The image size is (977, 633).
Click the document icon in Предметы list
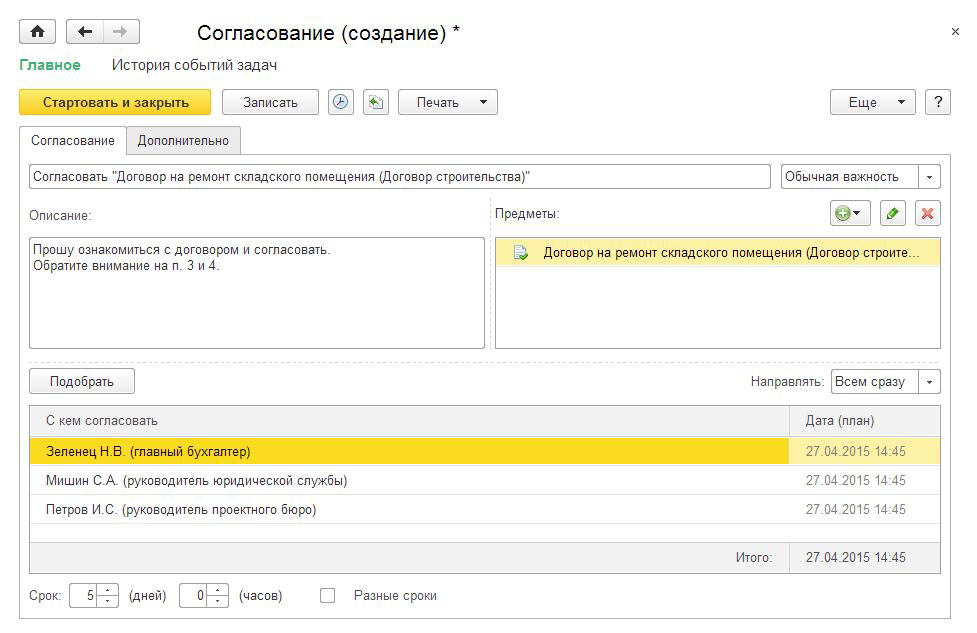pos(521,253)
